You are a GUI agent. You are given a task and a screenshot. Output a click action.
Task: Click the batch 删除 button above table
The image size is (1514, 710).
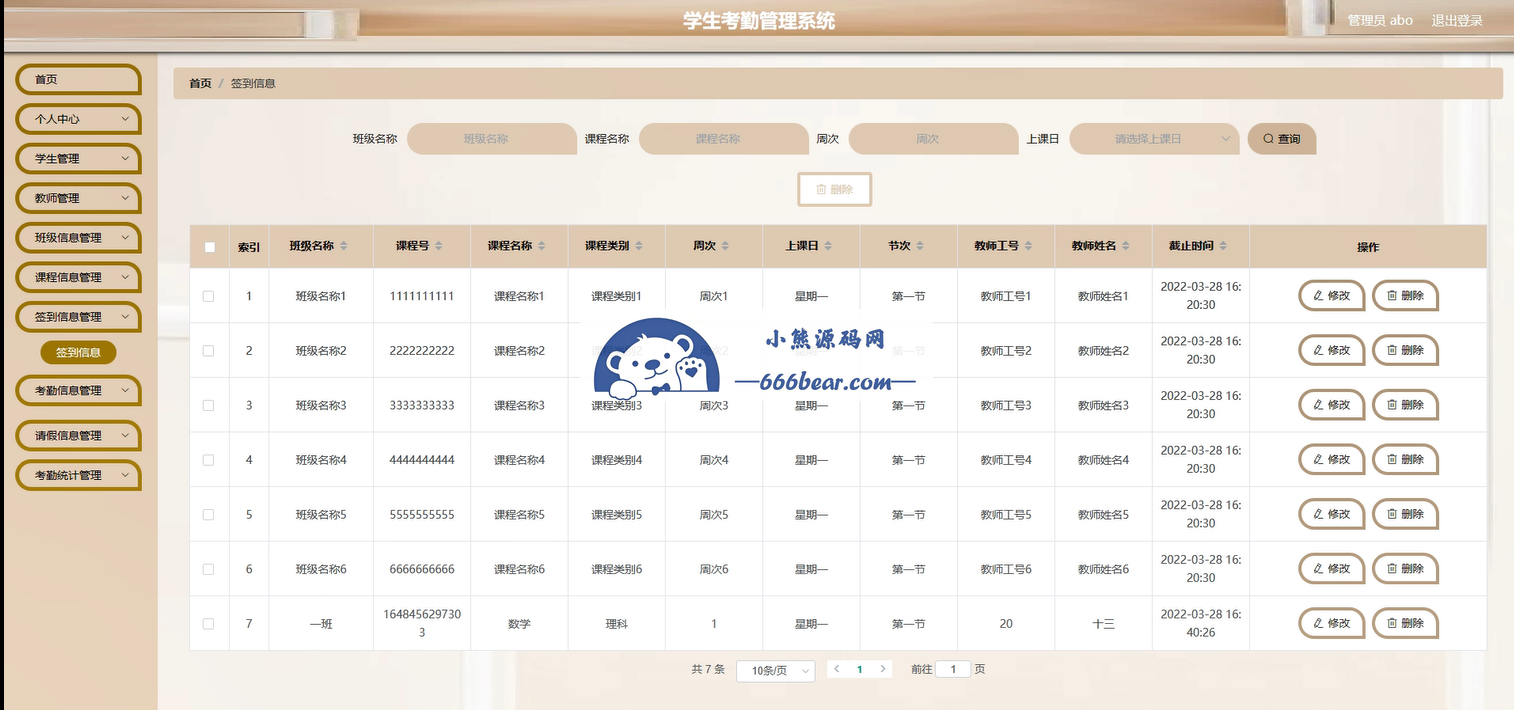[835, 190]
